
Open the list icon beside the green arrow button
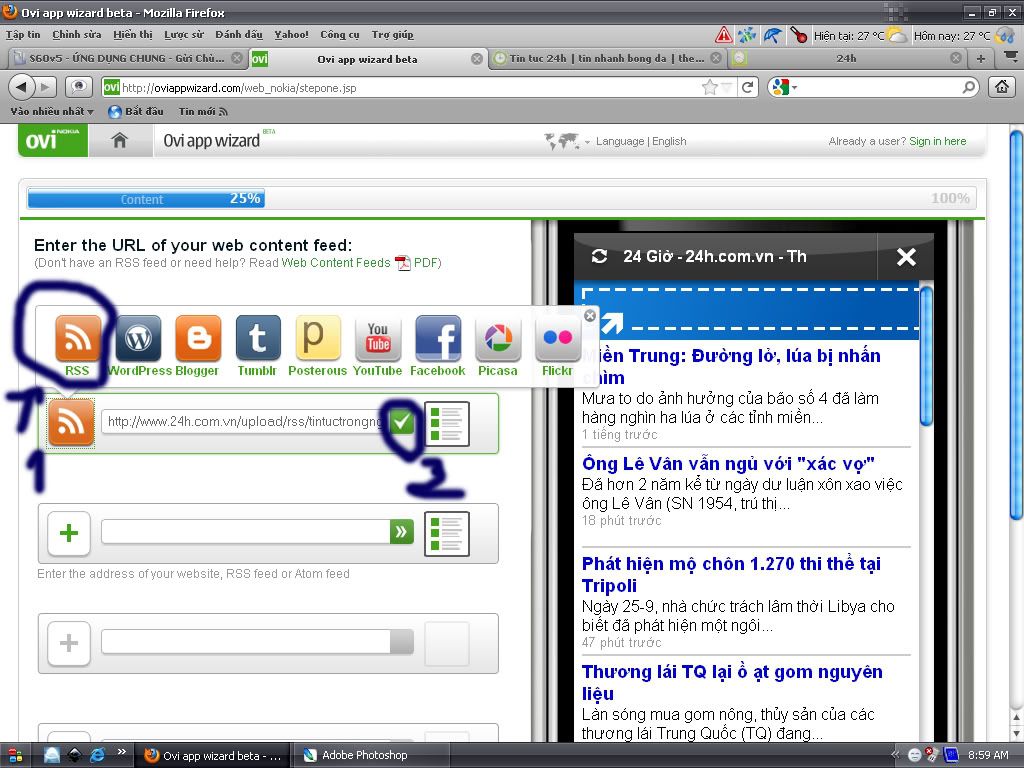tap(447, 534)
